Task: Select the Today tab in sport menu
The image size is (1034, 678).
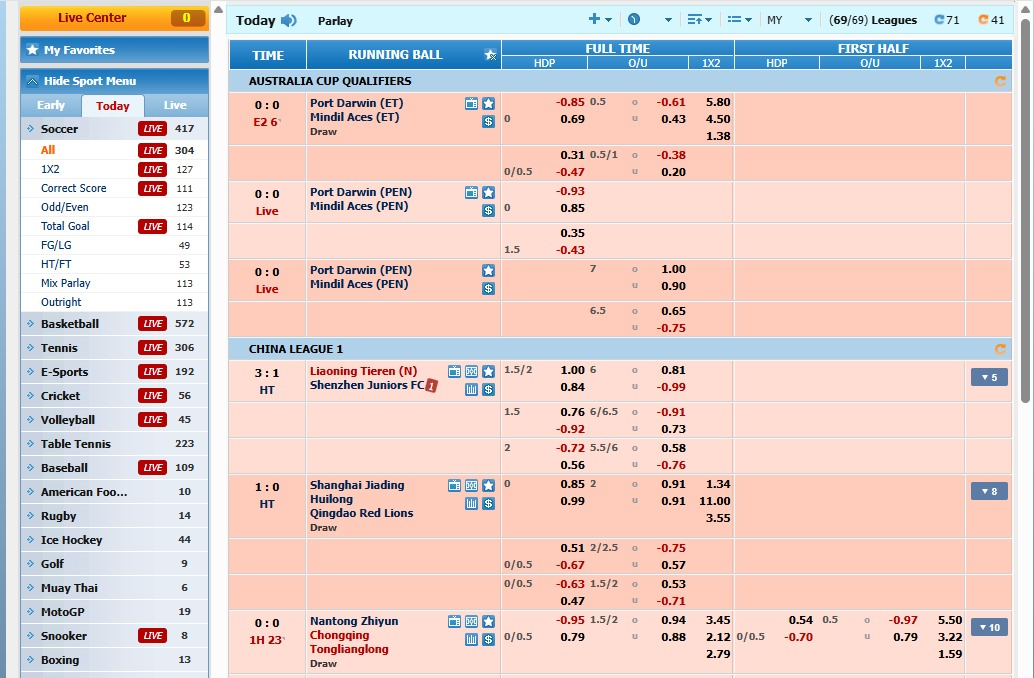Action: [x=113, y=106]
